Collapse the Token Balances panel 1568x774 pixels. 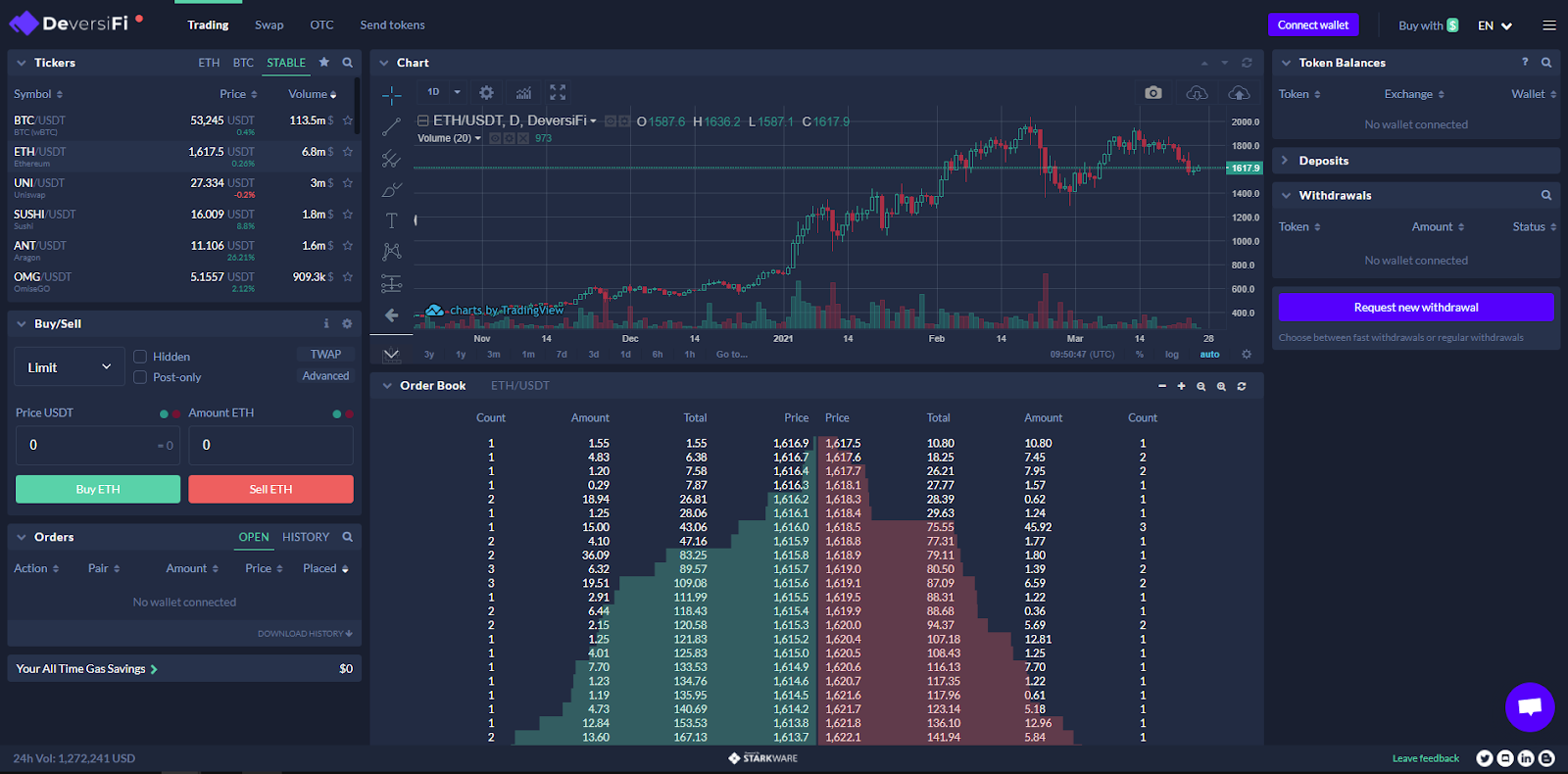pyautogui.click(x=1286, y=63)
